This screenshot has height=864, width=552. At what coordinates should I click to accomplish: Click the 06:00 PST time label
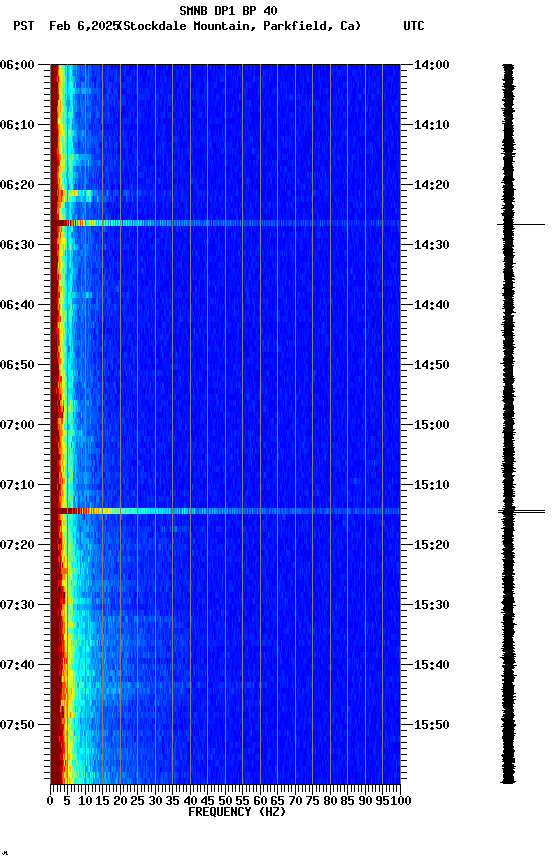(18, 65)
